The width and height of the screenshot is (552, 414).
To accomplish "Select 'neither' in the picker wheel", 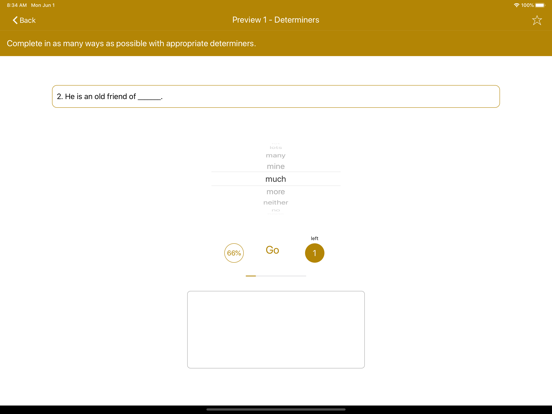I will tap(276, 202).
